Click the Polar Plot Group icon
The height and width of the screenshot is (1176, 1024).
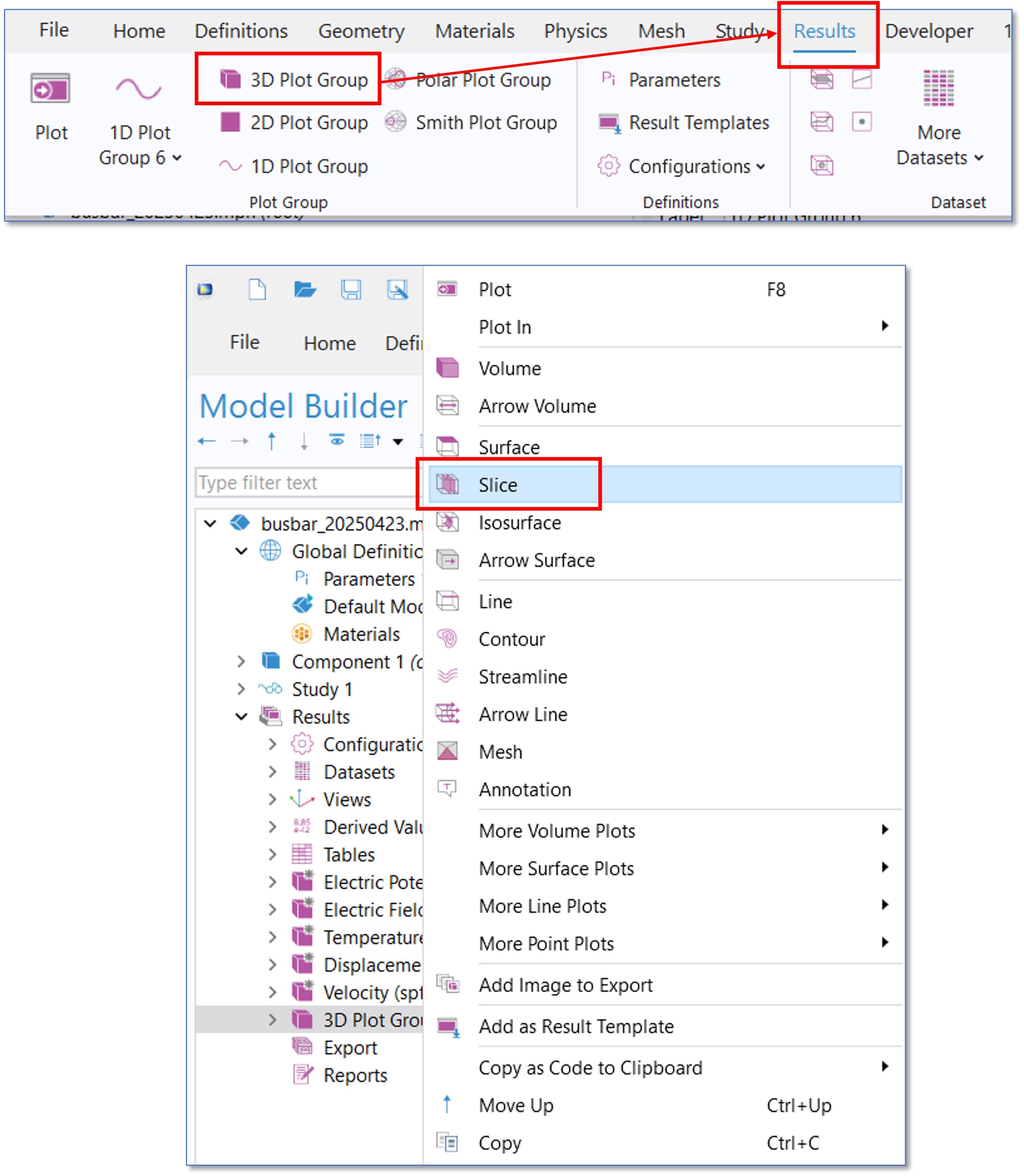click(395, 79)
